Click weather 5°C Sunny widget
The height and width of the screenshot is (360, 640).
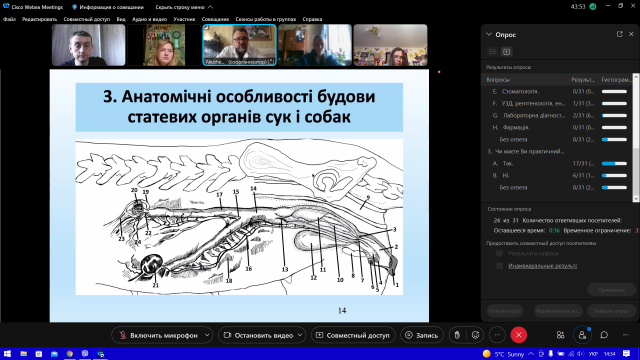[503, 354]
